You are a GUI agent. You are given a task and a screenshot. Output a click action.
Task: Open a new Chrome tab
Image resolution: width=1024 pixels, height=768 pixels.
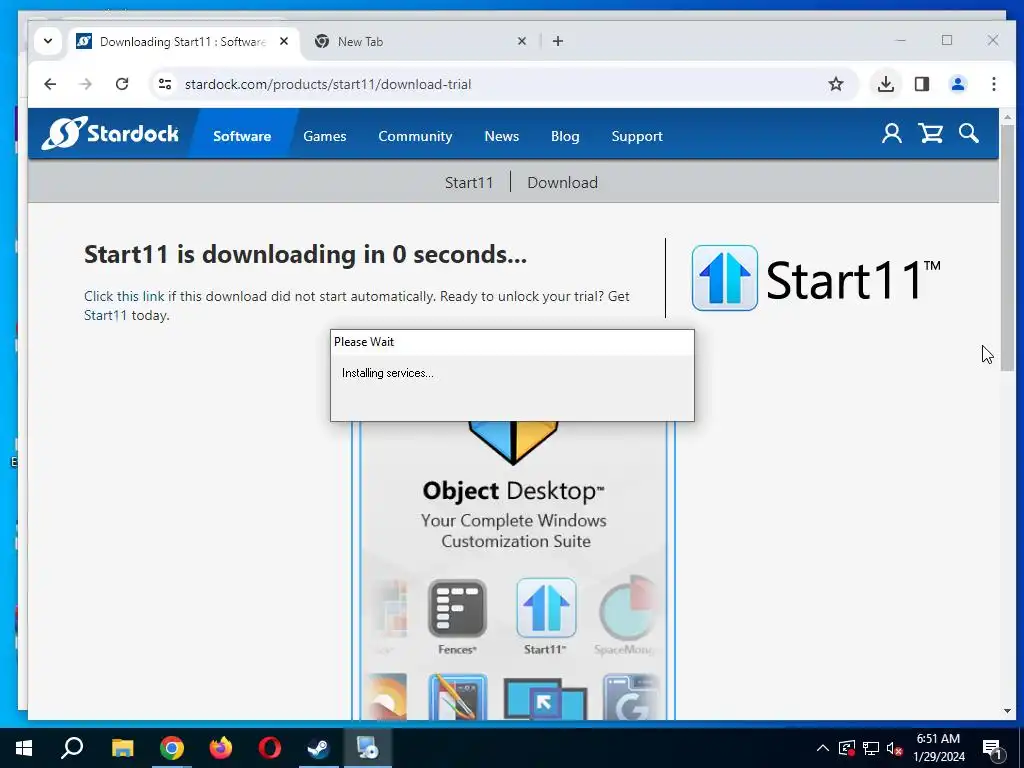[558, 41]
